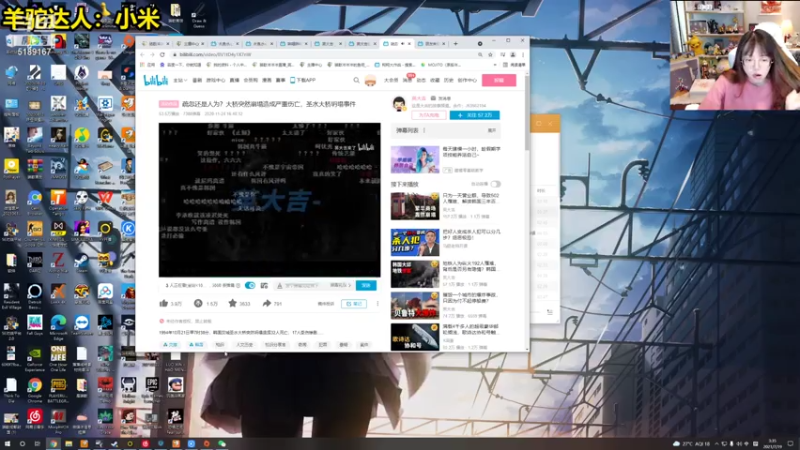Click the danmaku text input field

click(x=304, y=285)
